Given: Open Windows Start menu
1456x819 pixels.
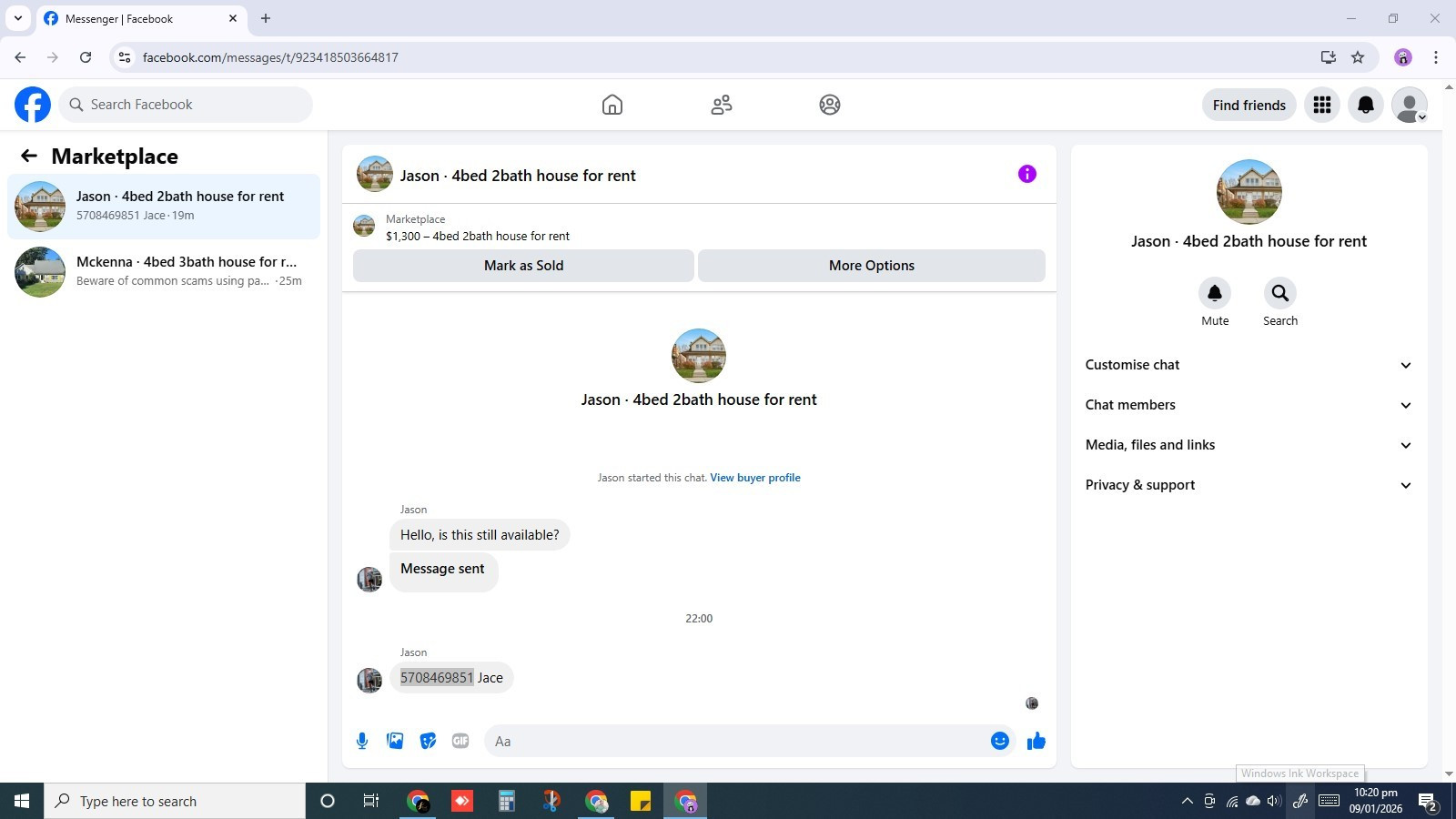Looking at the screenshot, I should [x=22, y=801].
